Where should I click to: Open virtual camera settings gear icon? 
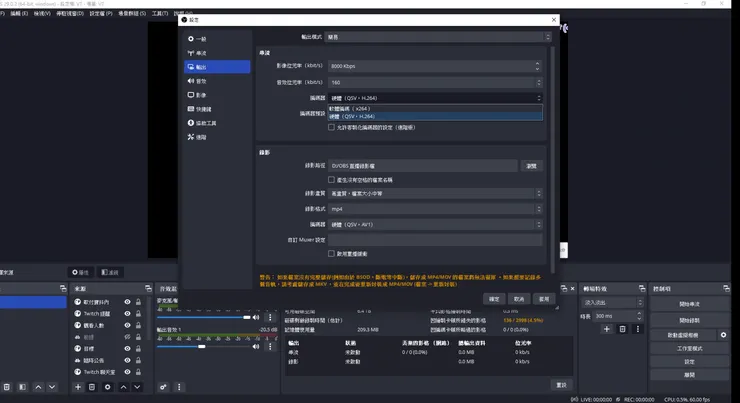point(723,335)
